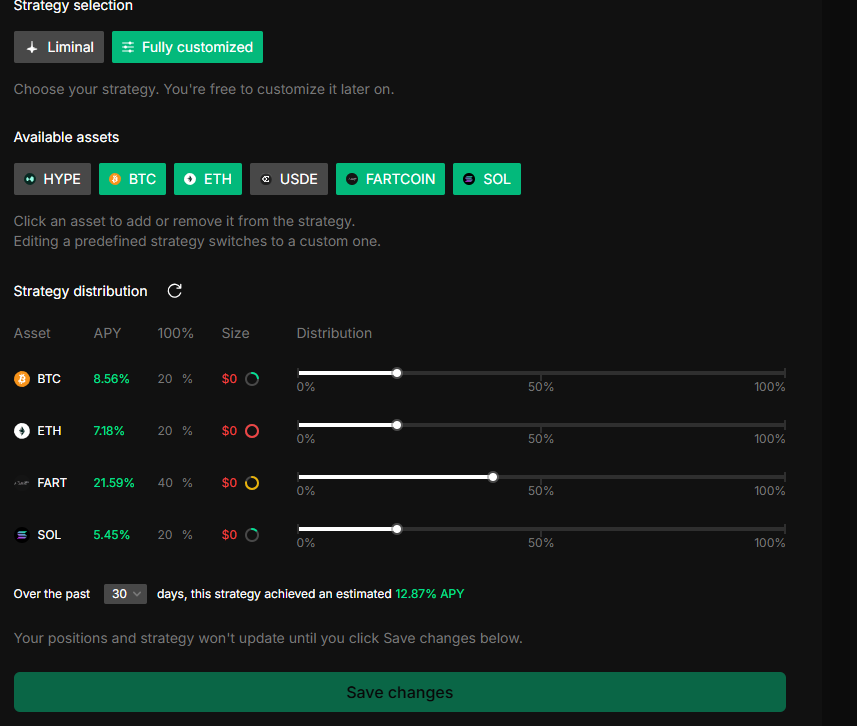Click the Size column header
The height and width of the screenshot is (726, 857).
(236, 333)
